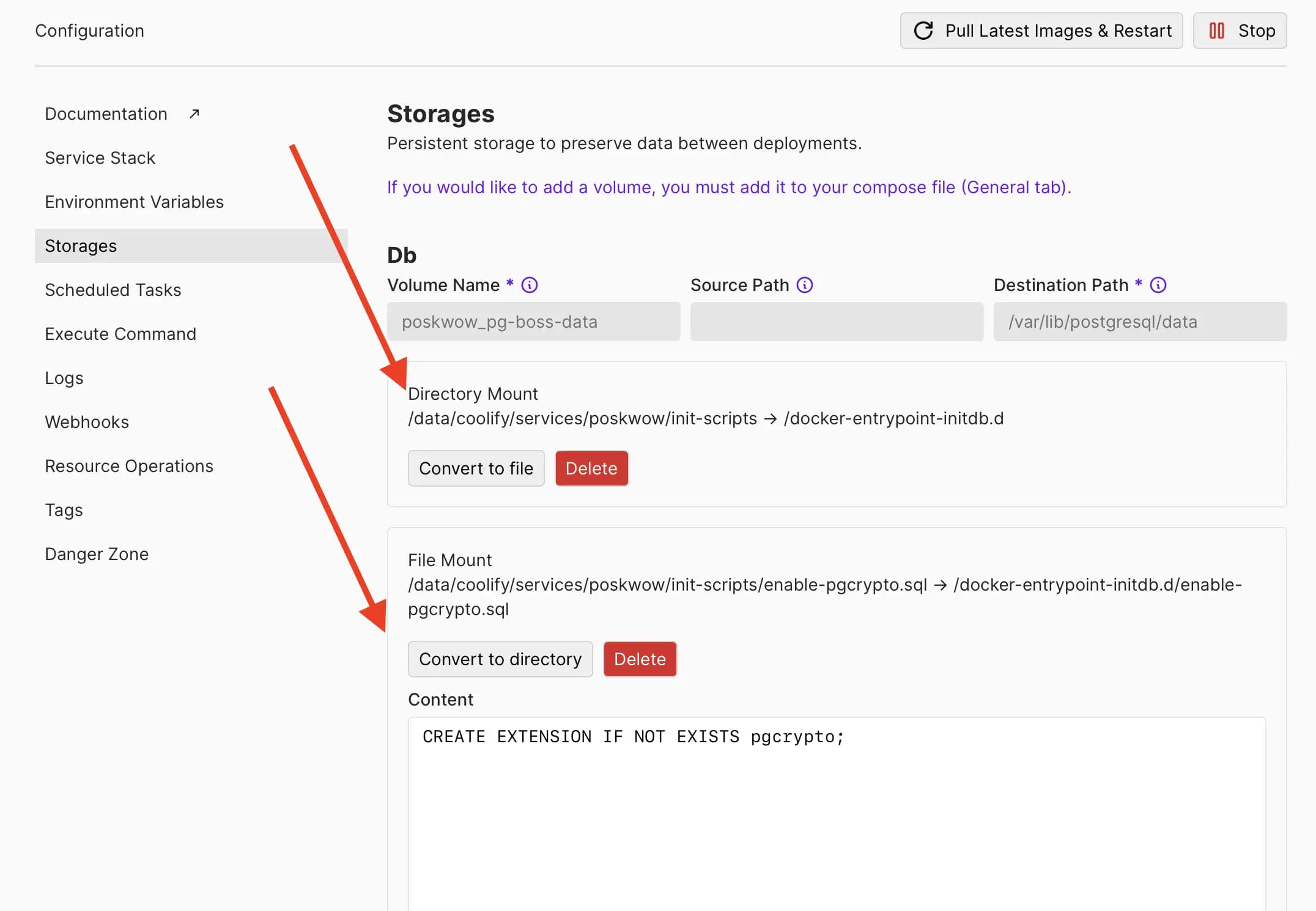Open the Documentation link
The height and width of the screenshot is (911, 1316).
tap(106, 114)
